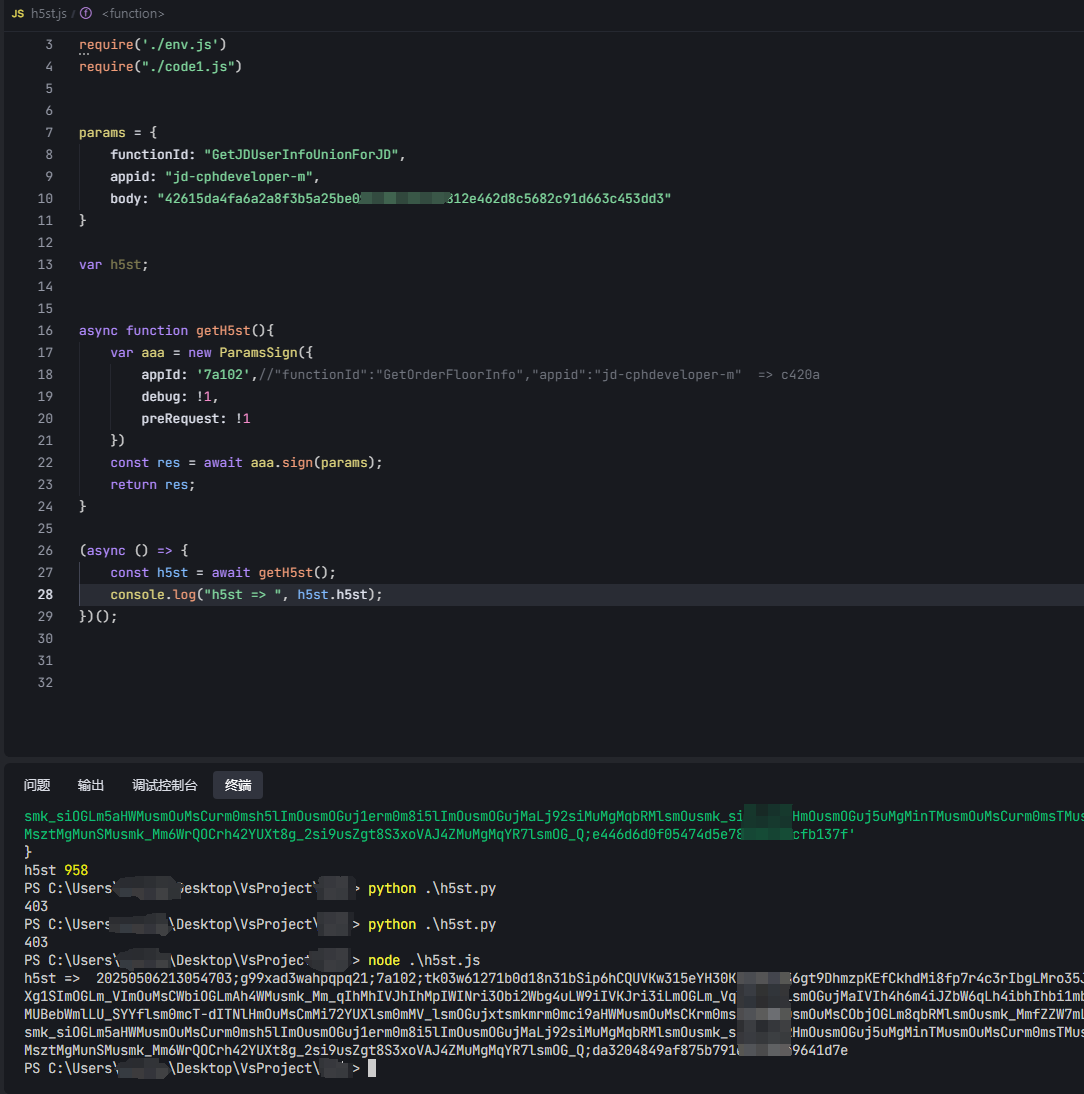Activate the 终端 tab
The height and width of the screenshot is (1094, 1084).
coord(238,785)
